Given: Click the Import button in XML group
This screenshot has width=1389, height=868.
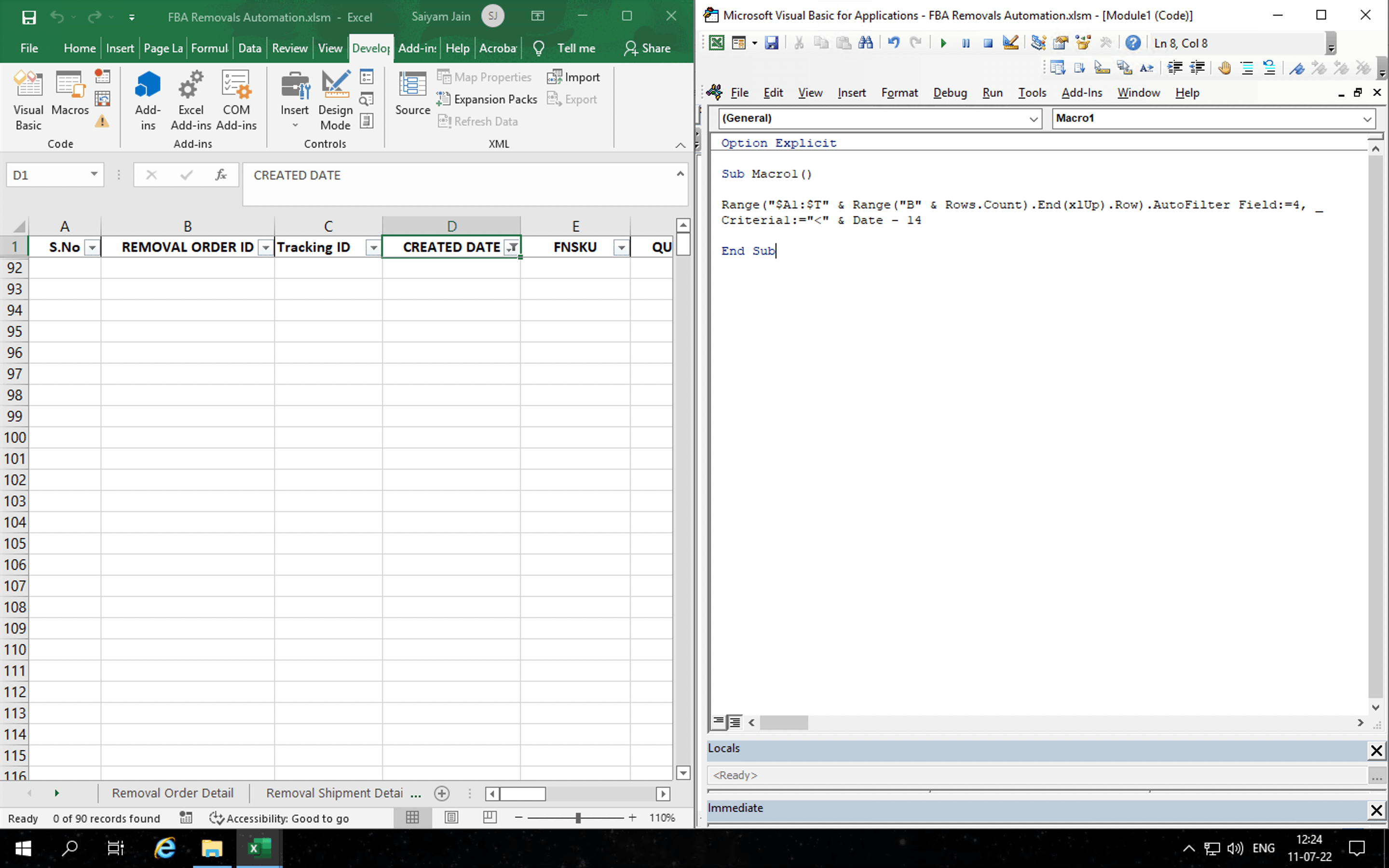Looking at the screenshot, I should pyautogui.click(x=574, y=77).
